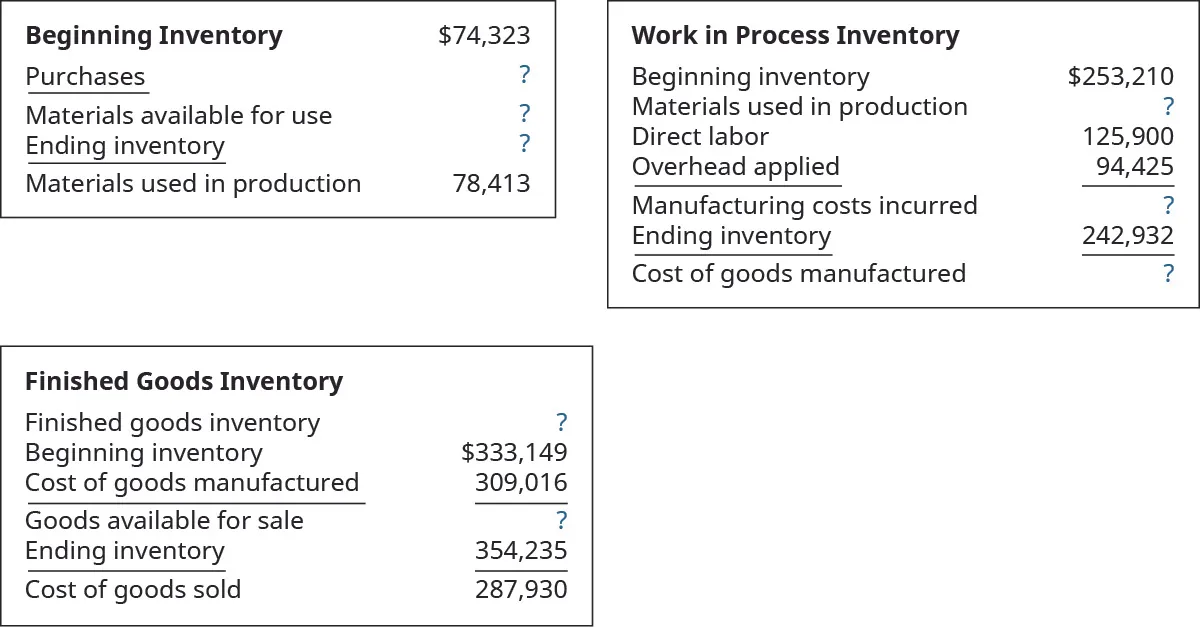1200x627 pixels.
Task: Select the "Overhead applied" label
Action: 735,166
